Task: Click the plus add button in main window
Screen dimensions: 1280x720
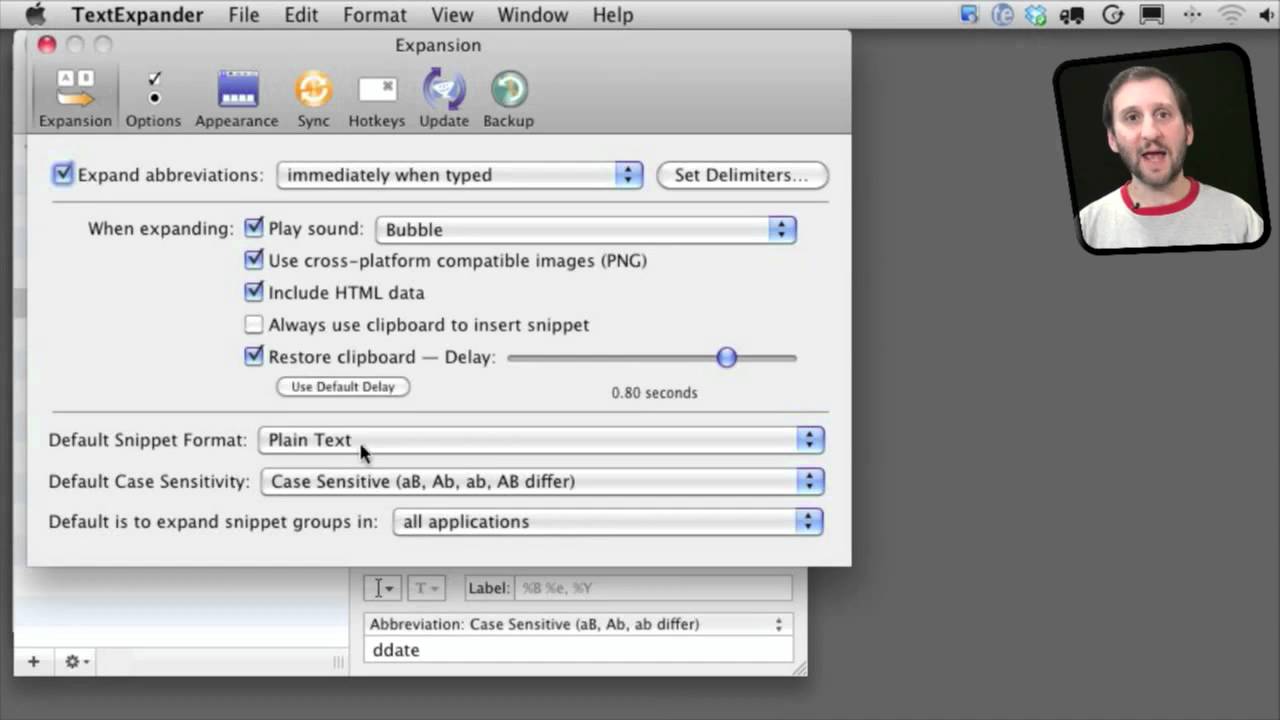Action: [33, 661]
